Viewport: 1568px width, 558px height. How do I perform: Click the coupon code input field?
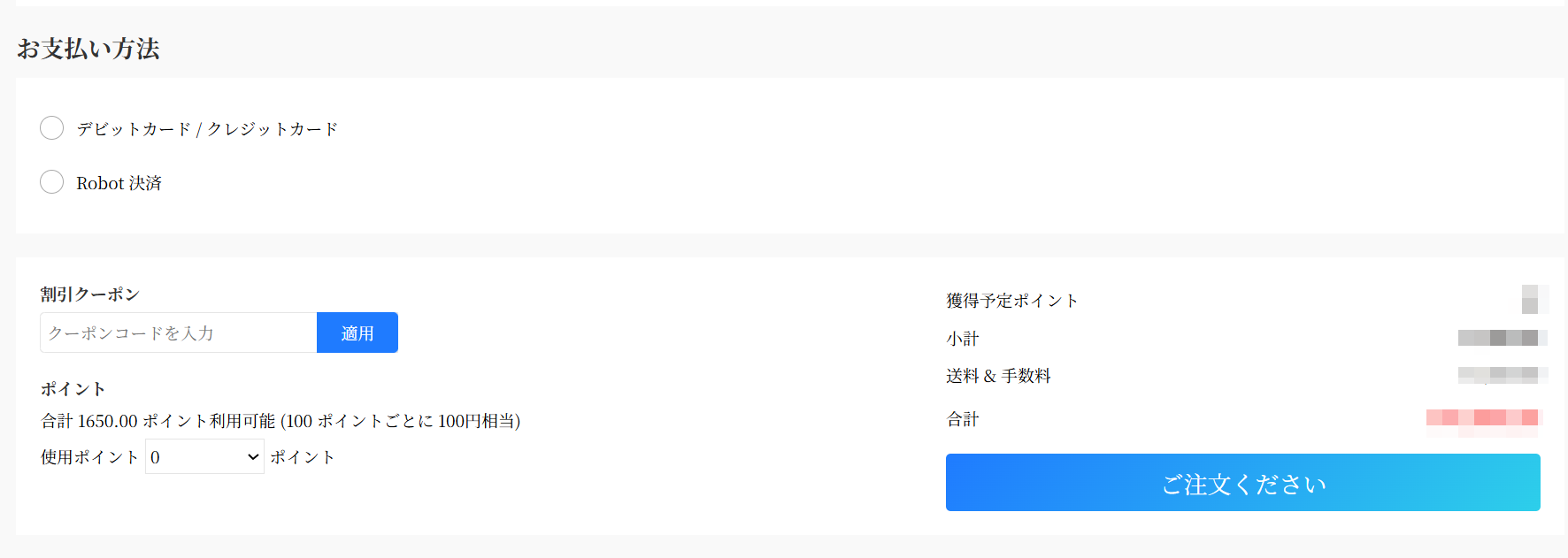click(x=179, y=333)
